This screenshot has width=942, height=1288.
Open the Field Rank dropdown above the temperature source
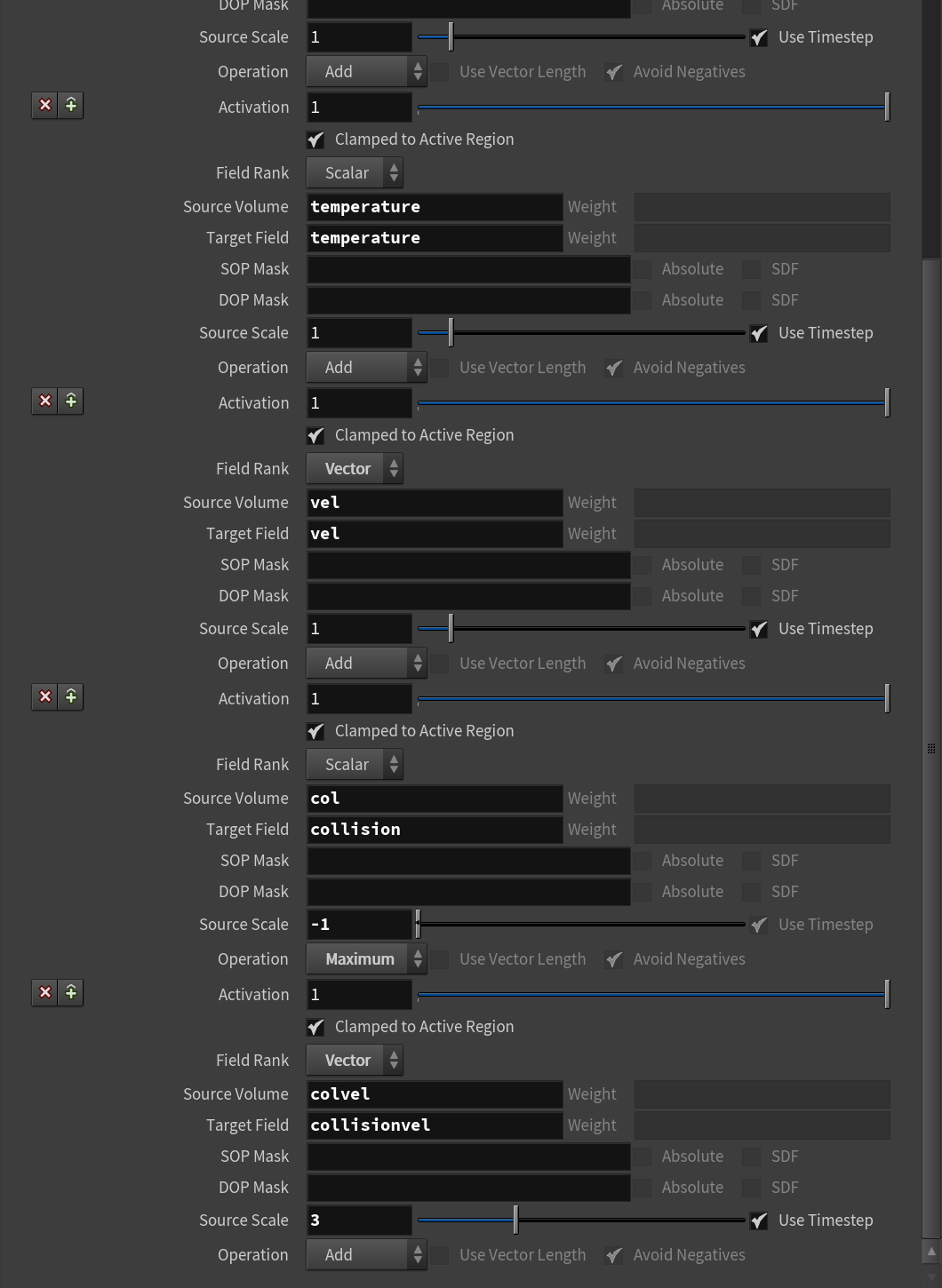355,173
